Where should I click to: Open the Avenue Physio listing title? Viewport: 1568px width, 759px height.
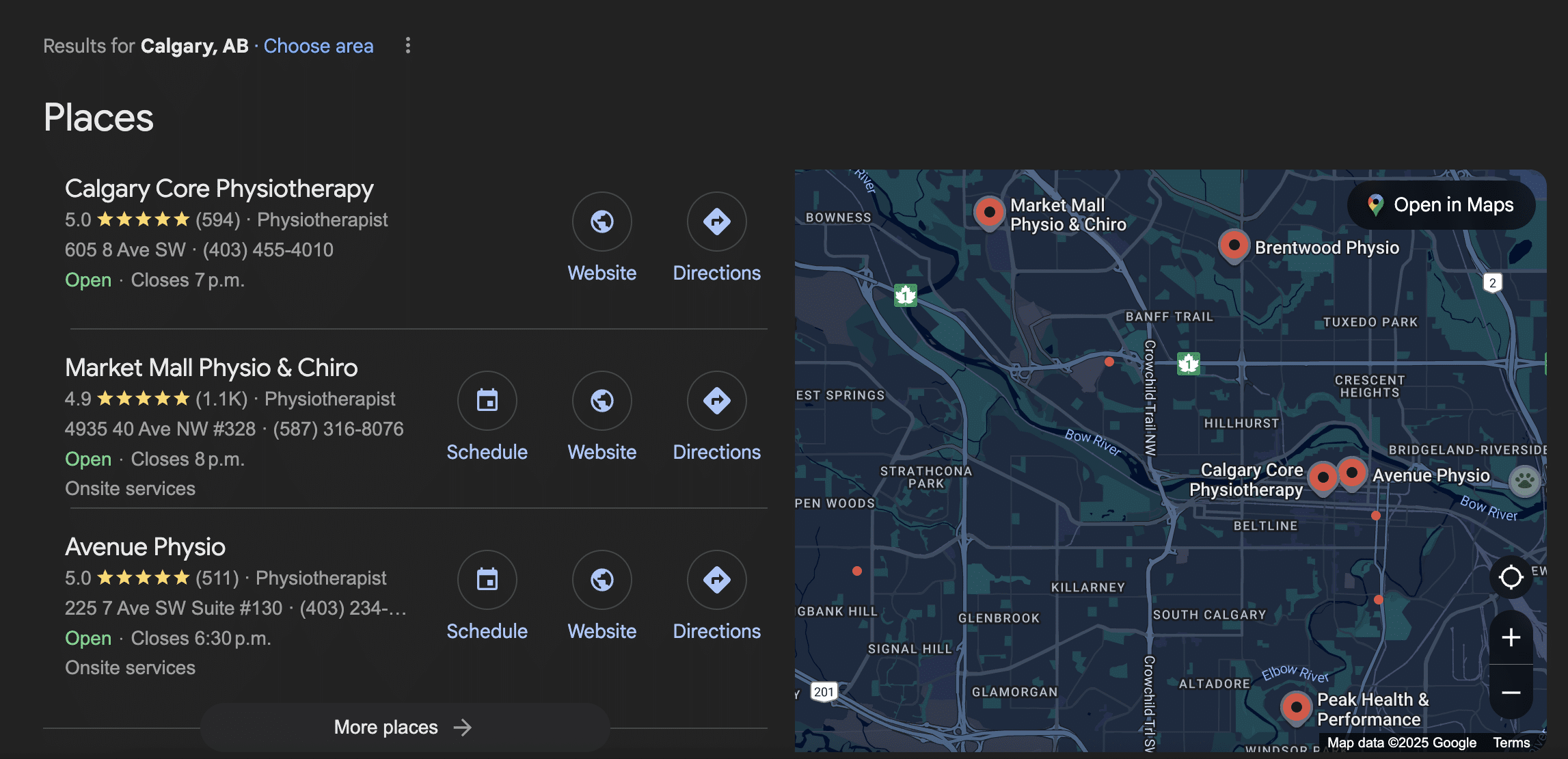[x=145, y=547]
